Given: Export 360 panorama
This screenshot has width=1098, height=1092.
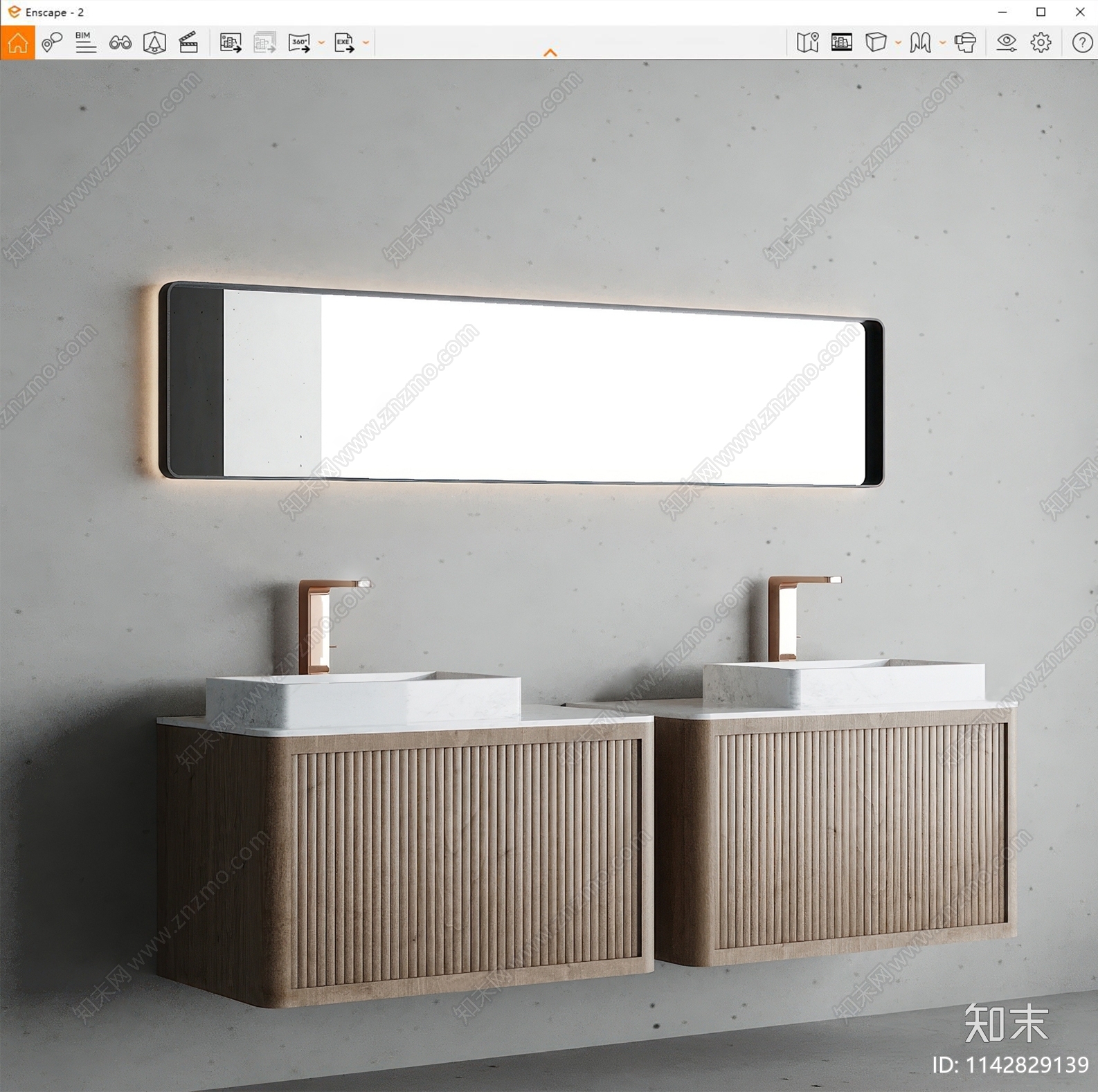Looking at the screenshot, I should click(x=299, y=43).
